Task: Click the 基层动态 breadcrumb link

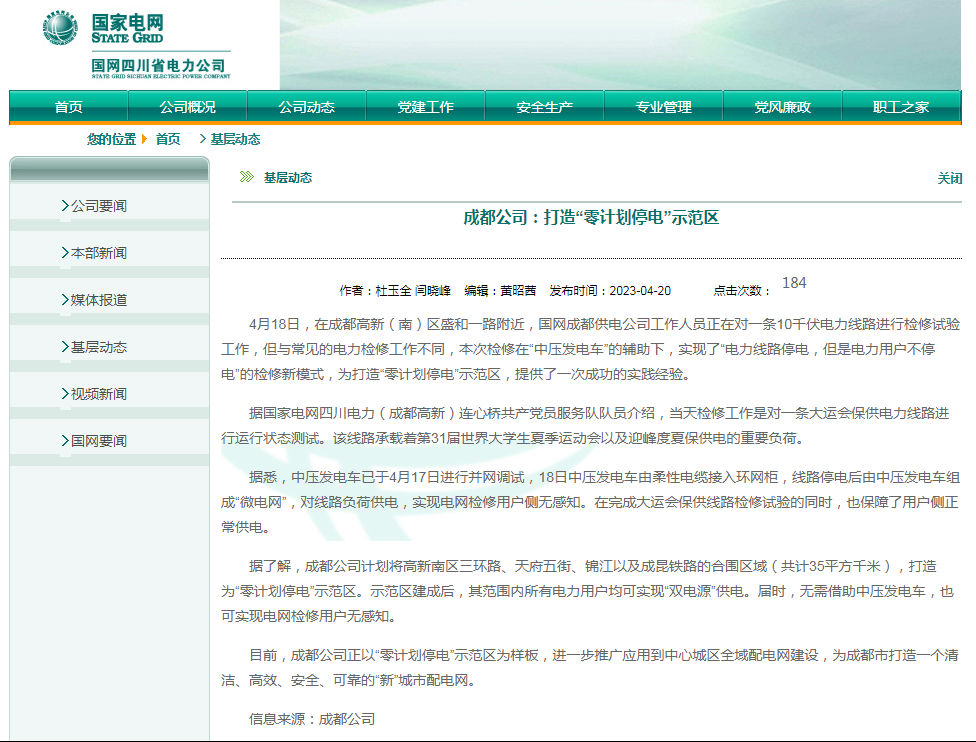Action: point(235,139)
